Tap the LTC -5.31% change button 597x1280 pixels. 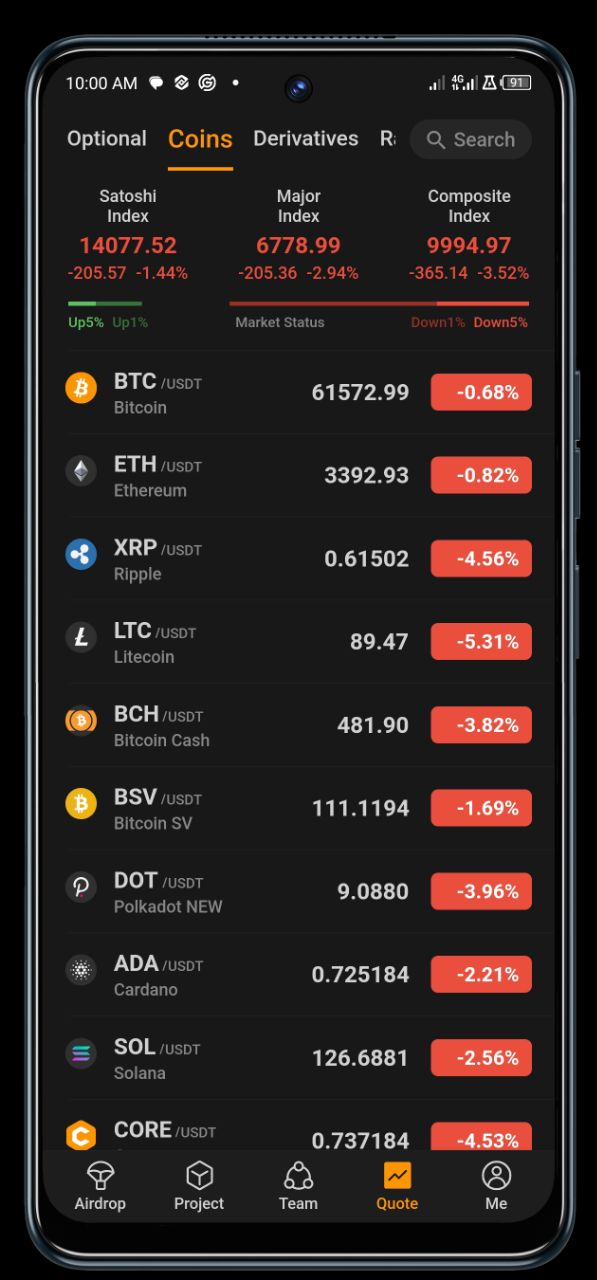click(x=481, y=641)
